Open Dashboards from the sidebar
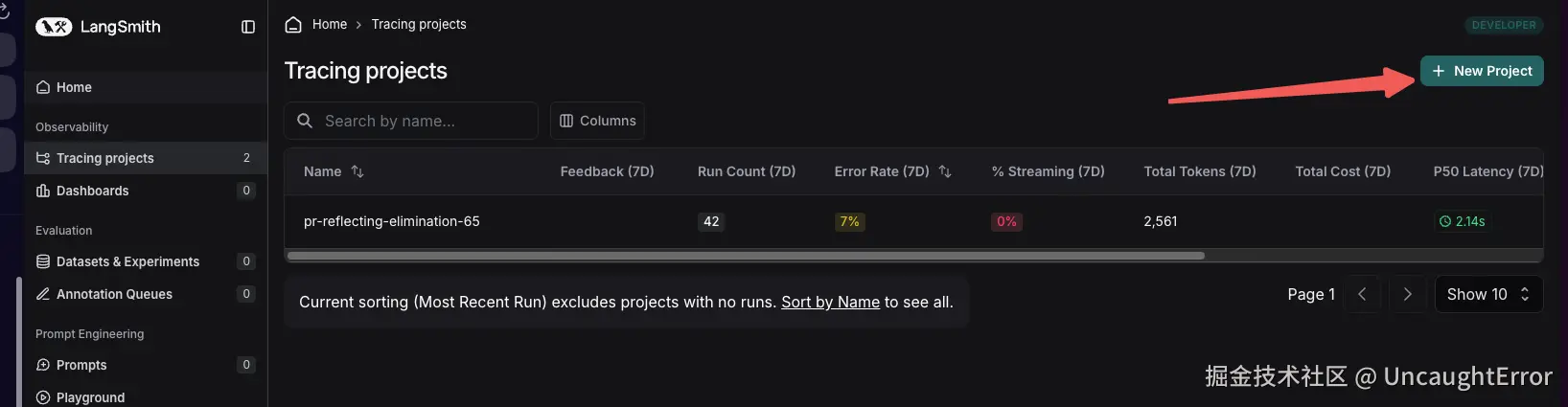The image size is (1568, 407). [x=92, y=191]
